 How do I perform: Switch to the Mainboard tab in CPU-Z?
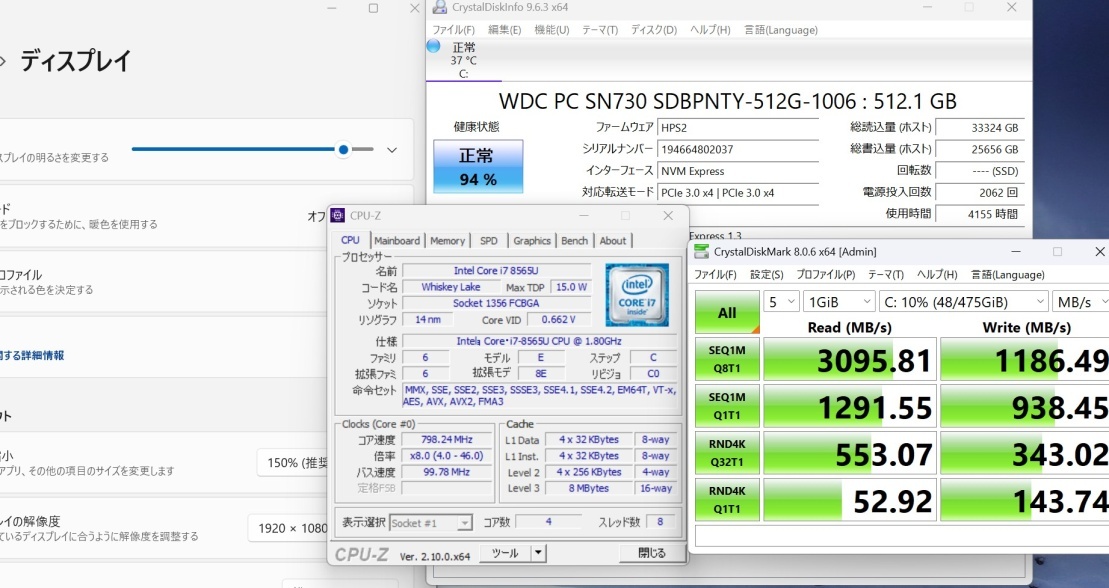[x=397, y=241]
